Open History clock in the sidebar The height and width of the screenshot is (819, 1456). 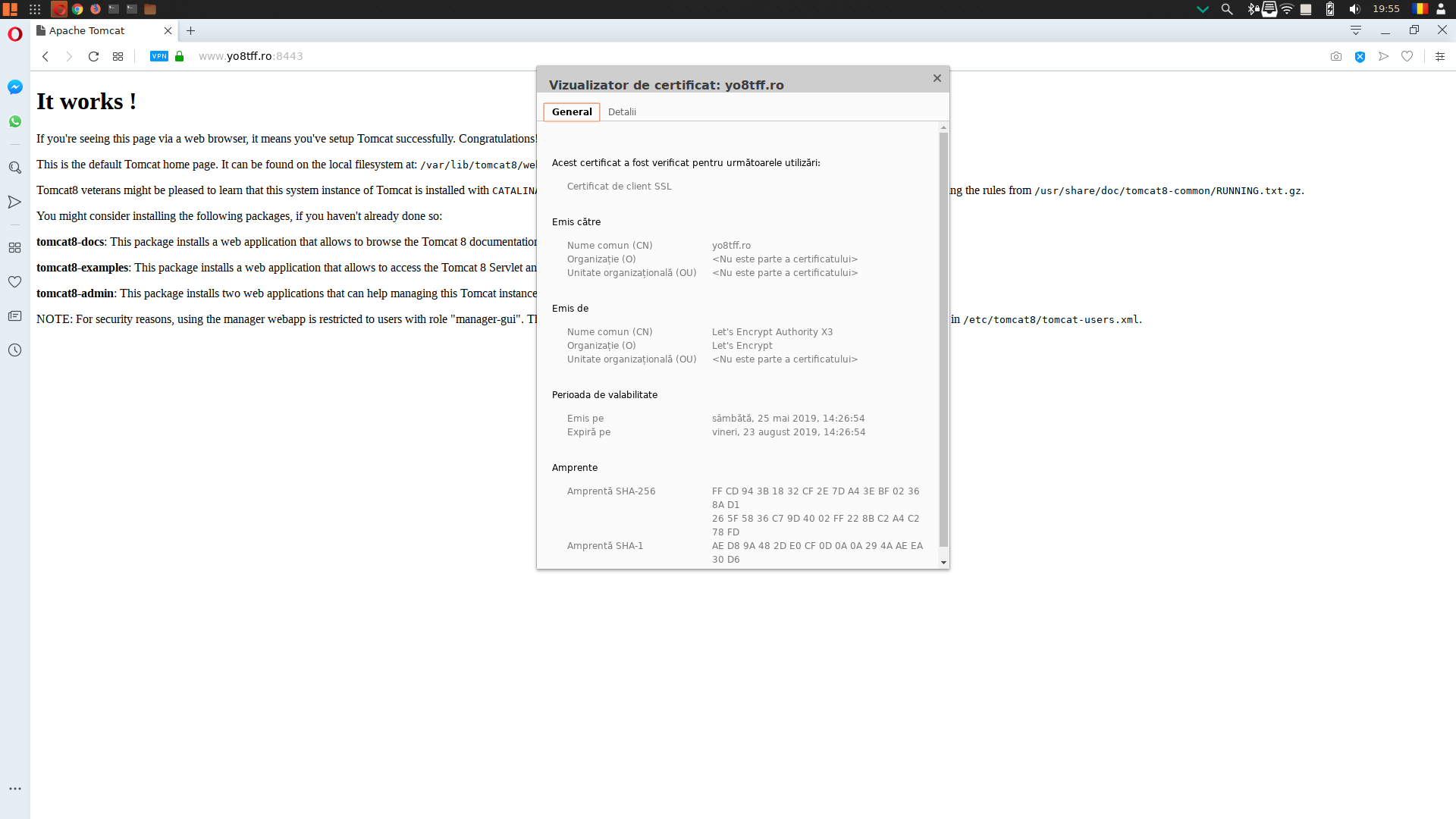[x=15, y=350]
